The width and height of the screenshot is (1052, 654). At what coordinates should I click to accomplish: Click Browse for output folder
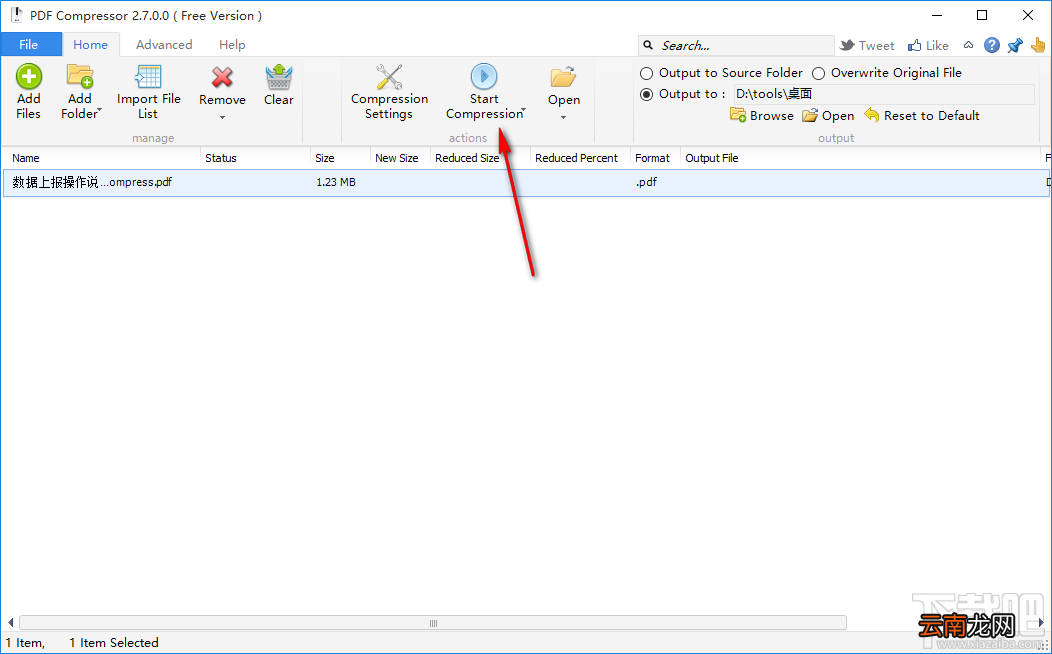tap(762, 115)
